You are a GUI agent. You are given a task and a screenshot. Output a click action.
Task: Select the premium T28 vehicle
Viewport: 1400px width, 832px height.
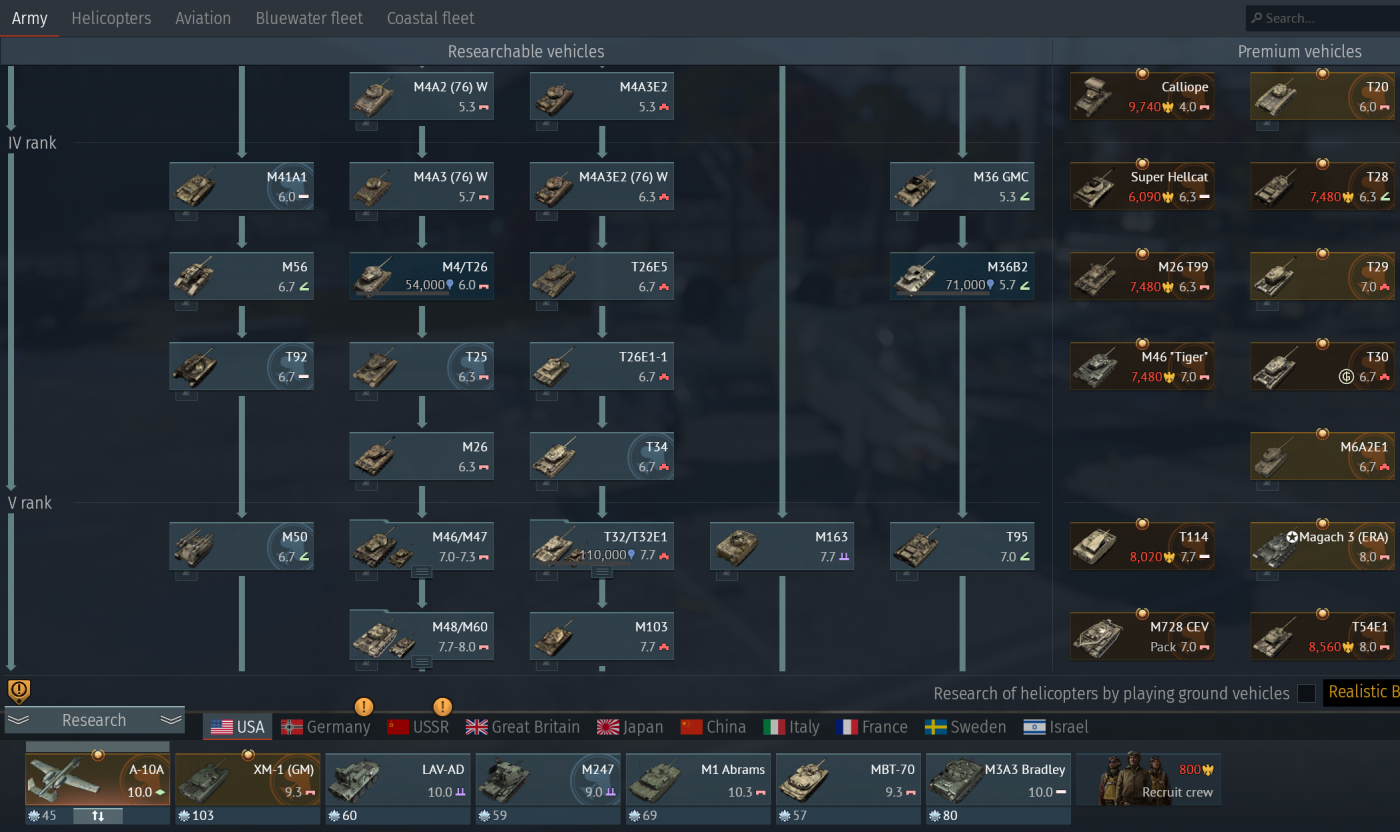1322,186
